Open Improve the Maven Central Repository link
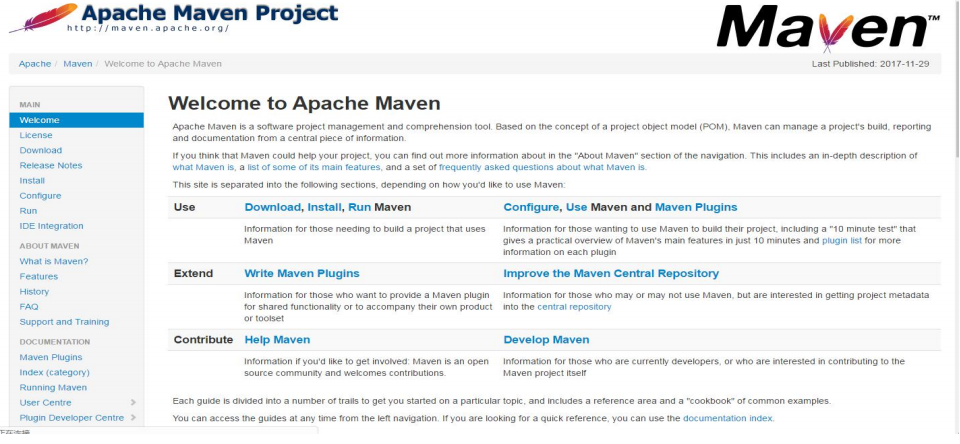The height and width of the screenshot is (444, 960). pos(611,273)
